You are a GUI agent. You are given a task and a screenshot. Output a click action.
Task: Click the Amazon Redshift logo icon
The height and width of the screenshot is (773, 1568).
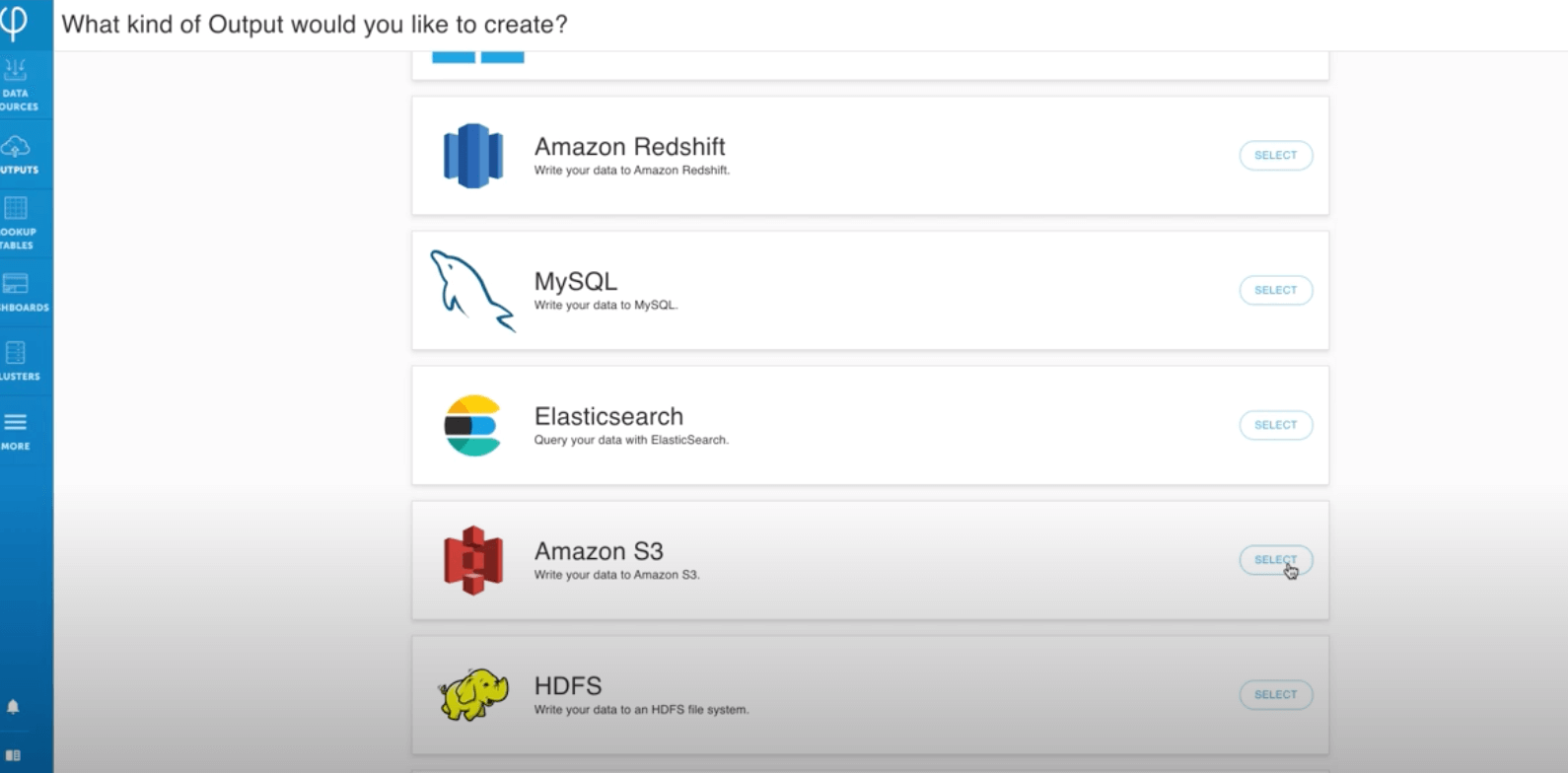(473, 156)
